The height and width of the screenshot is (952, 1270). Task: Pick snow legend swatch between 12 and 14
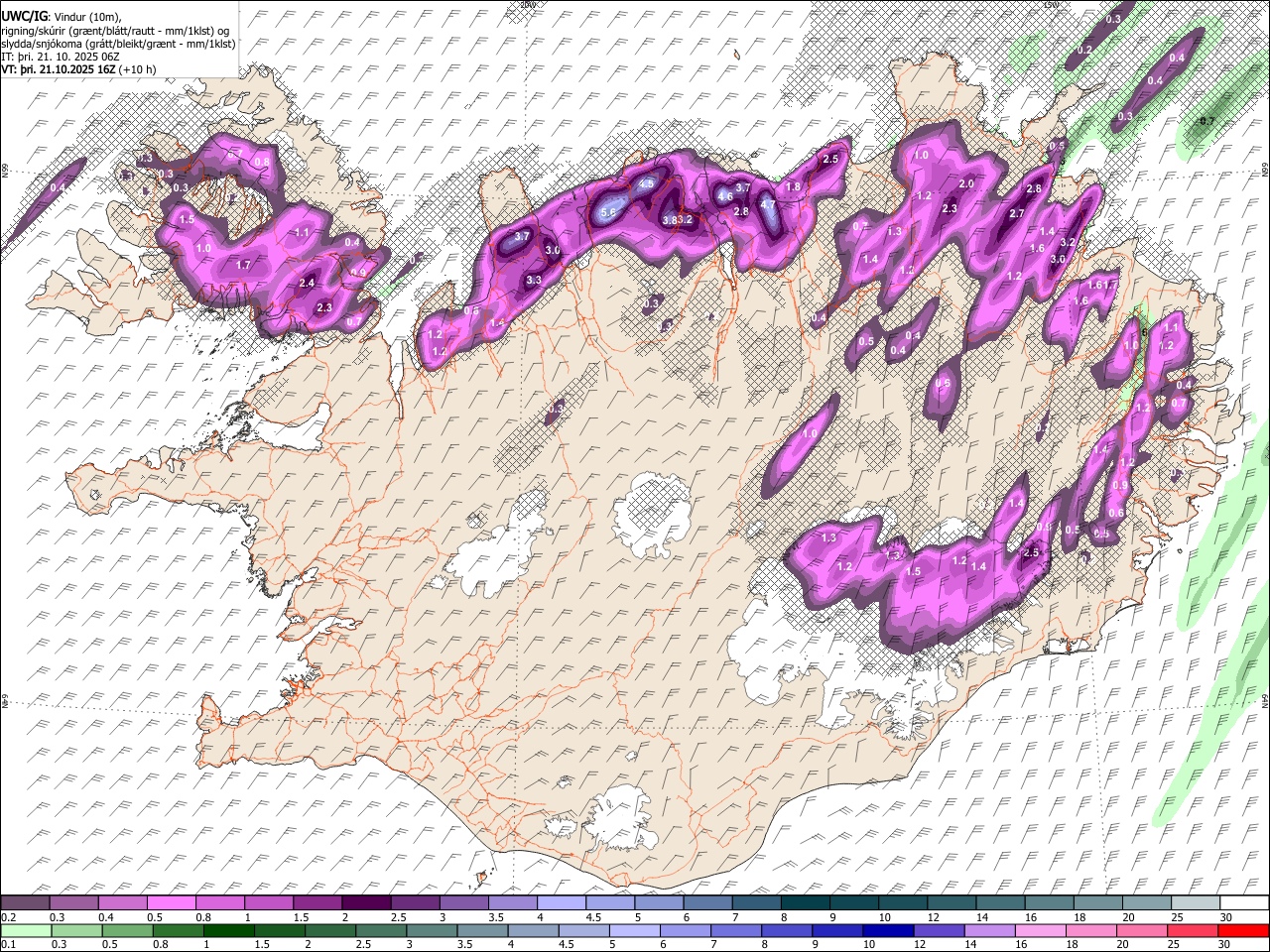[950, 903]
